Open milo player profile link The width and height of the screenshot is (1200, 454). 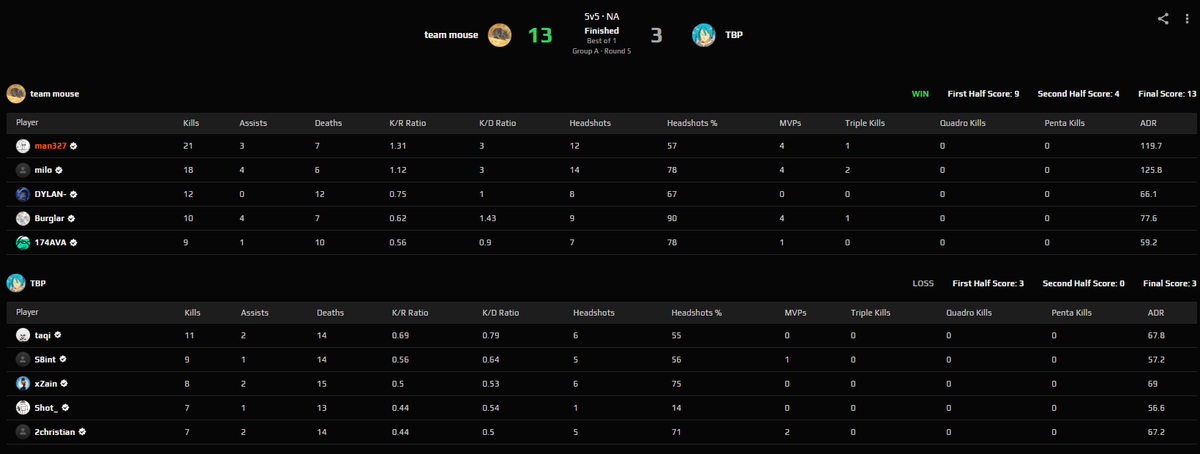click(x=43, y=170)
